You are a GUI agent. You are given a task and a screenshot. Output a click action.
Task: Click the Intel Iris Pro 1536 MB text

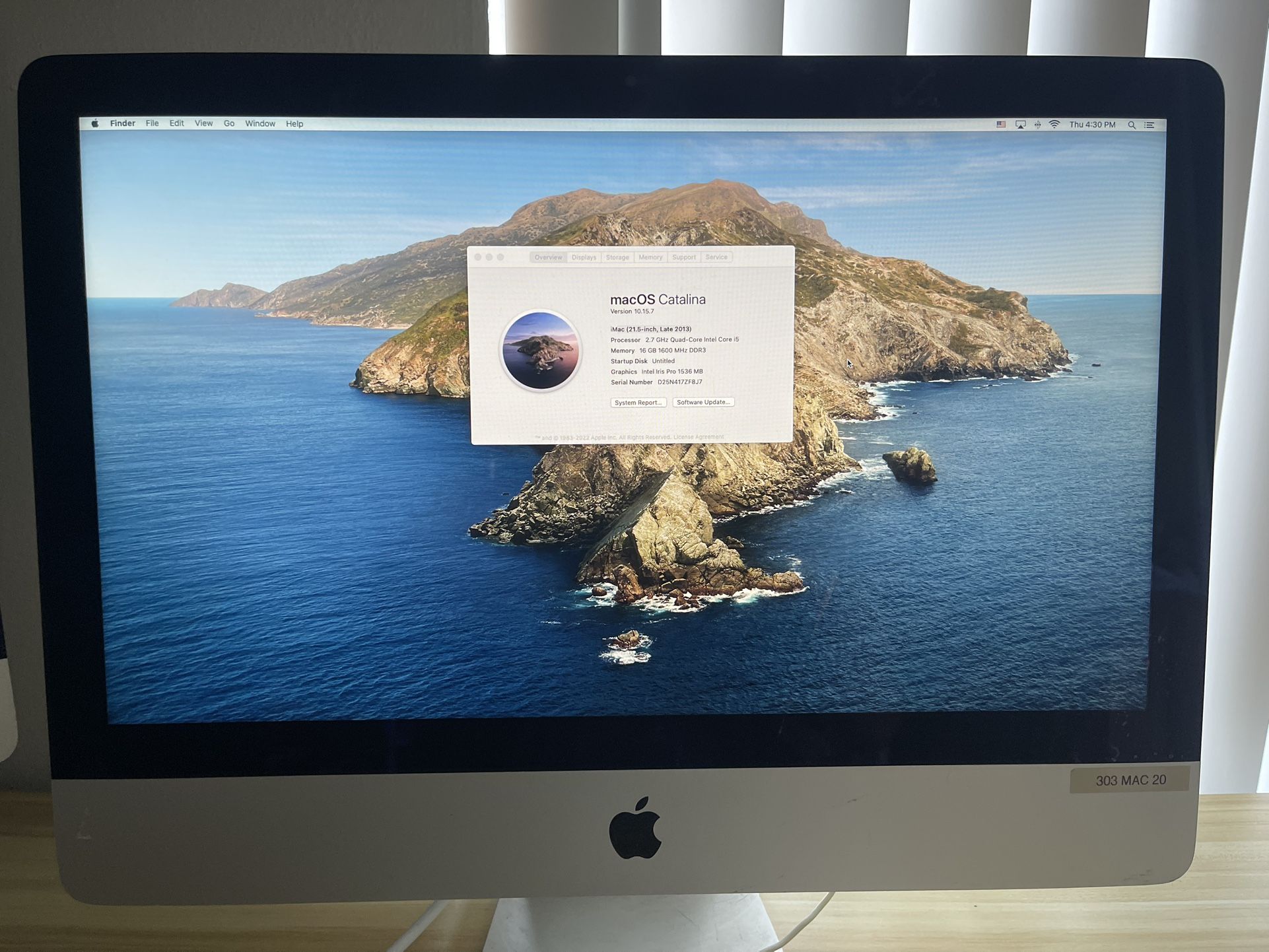click(672, 372)
